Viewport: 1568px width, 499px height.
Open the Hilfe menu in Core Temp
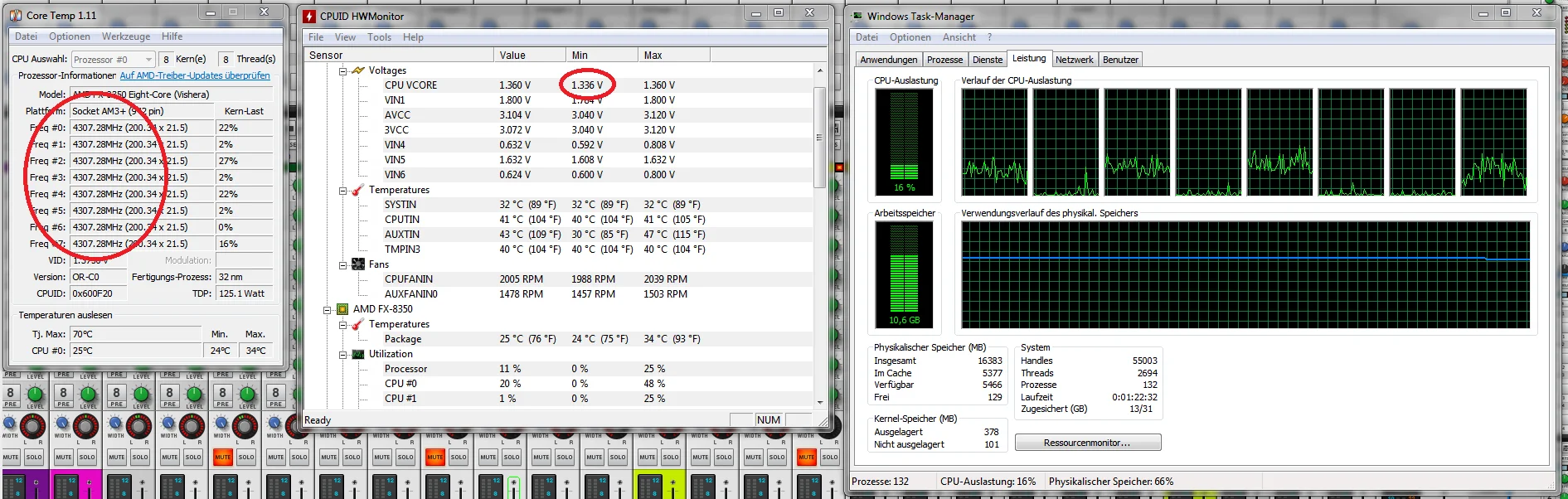pos(172,36)
